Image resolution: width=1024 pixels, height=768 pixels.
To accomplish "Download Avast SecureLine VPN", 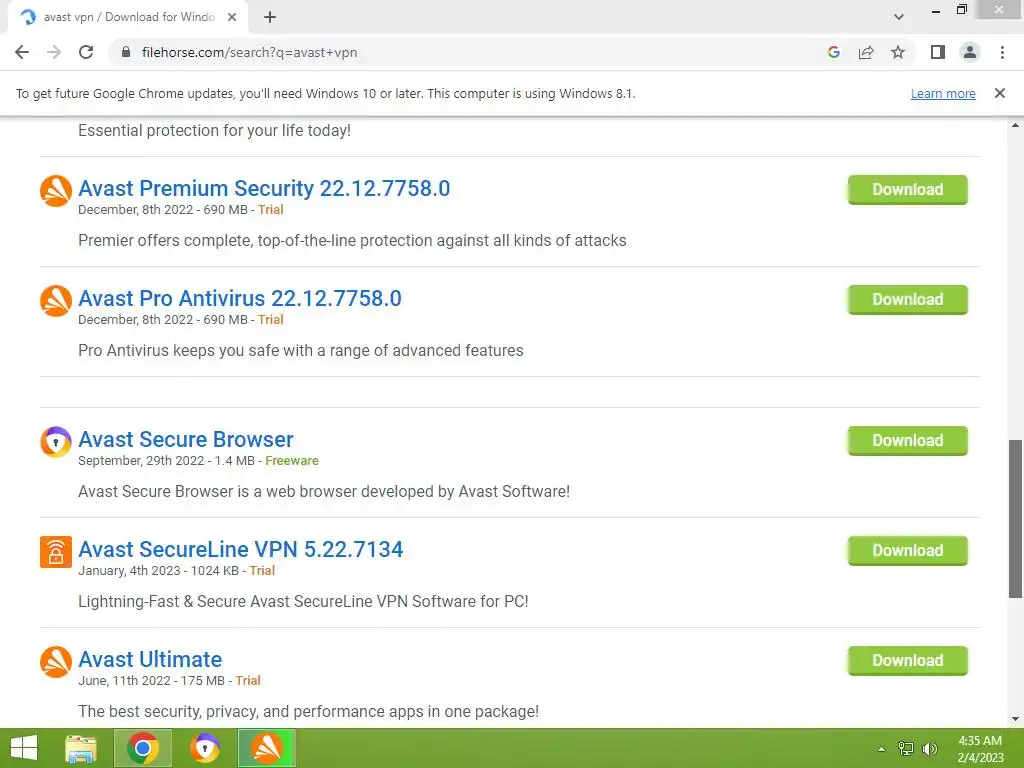I will click(x=908, y=551).
